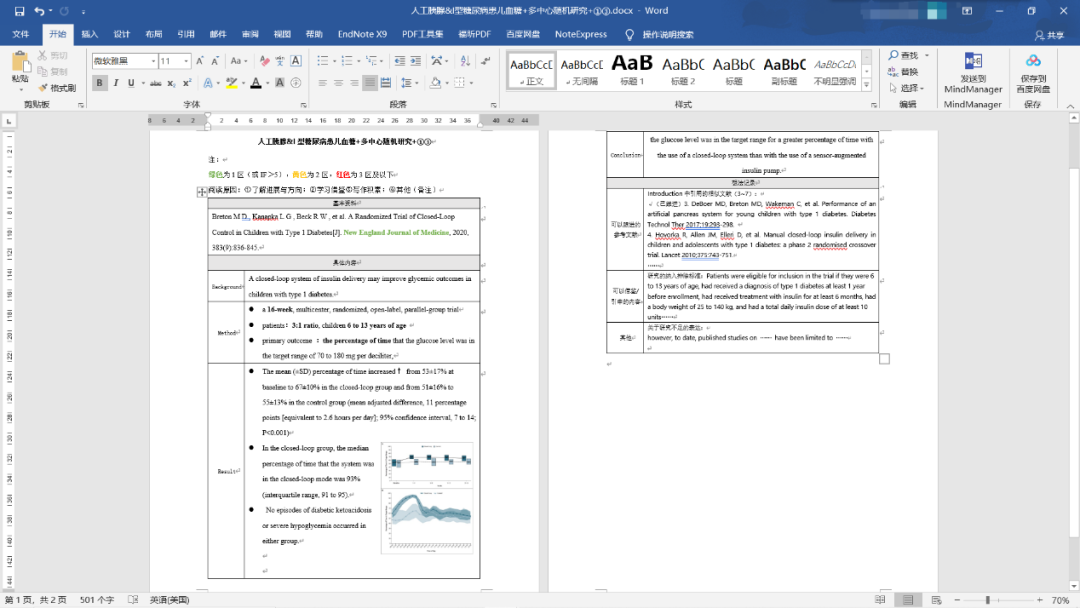Toggle Italic formatting
This screenshot has height=608, width=1080.
click(x=116, y=83)
